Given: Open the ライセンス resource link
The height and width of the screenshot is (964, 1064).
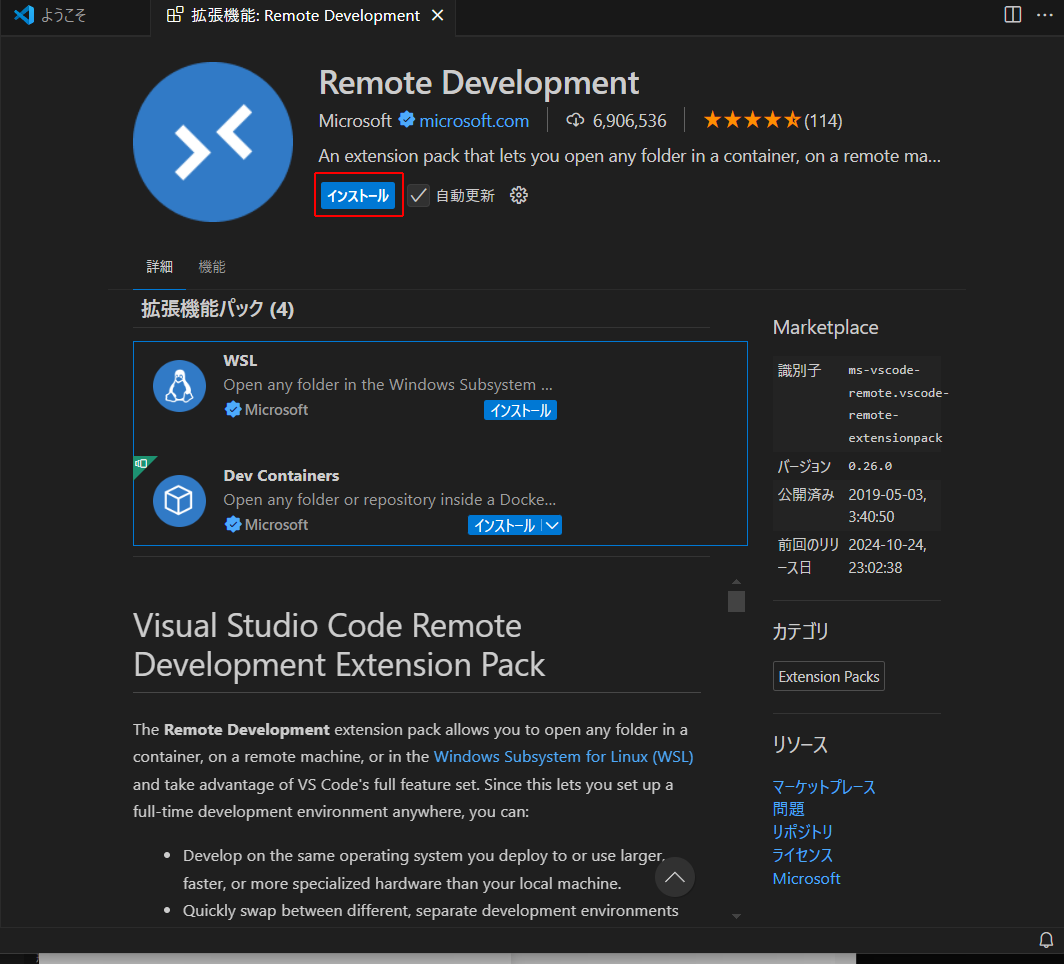Looking at the screenshot, I should (x=803, y=855).
